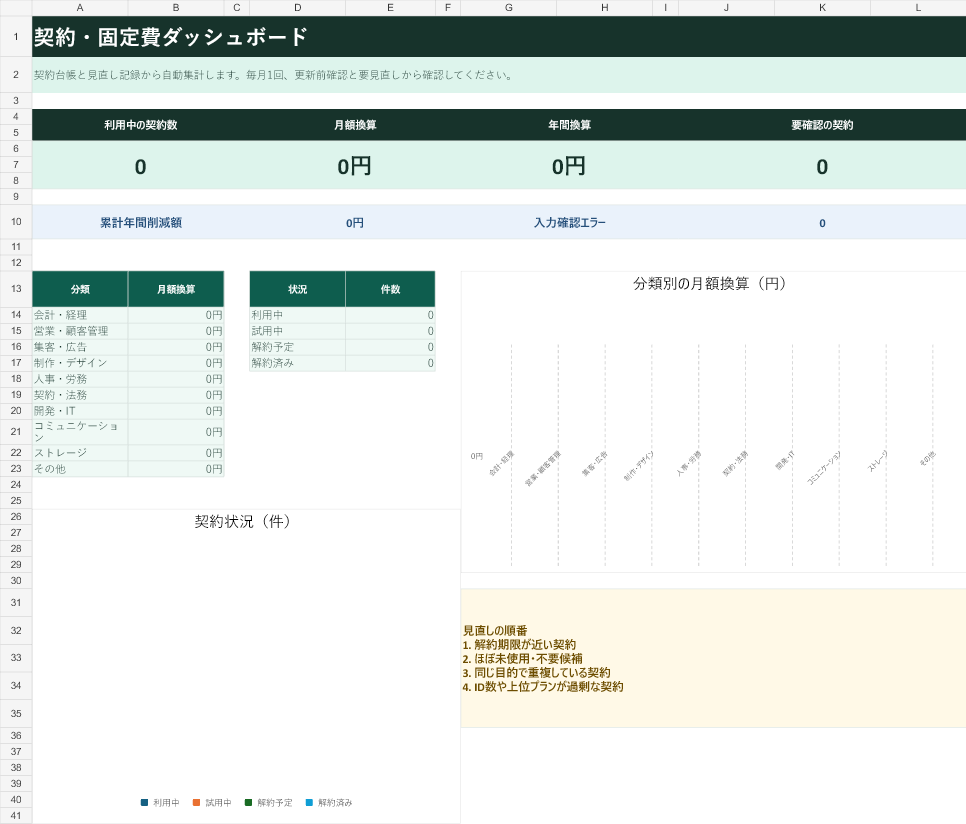Screen dimensions: 966x824
Task: Click the 年間換算 KPI header
Action: (x=569, y=125)
